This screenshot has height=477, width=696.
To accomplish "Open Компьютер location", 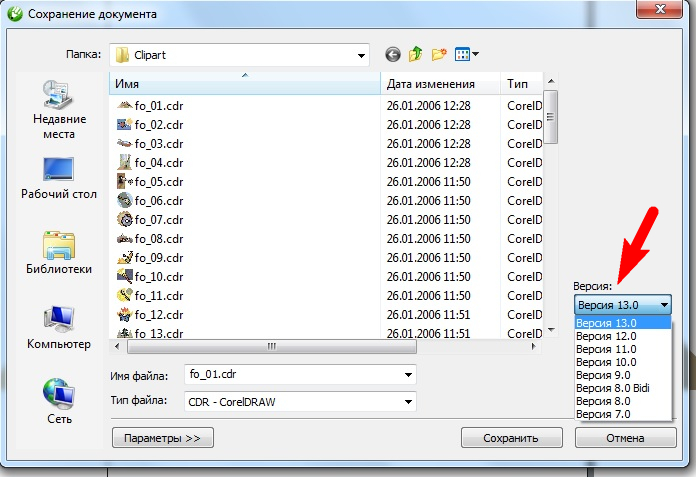I will [59, 327].
